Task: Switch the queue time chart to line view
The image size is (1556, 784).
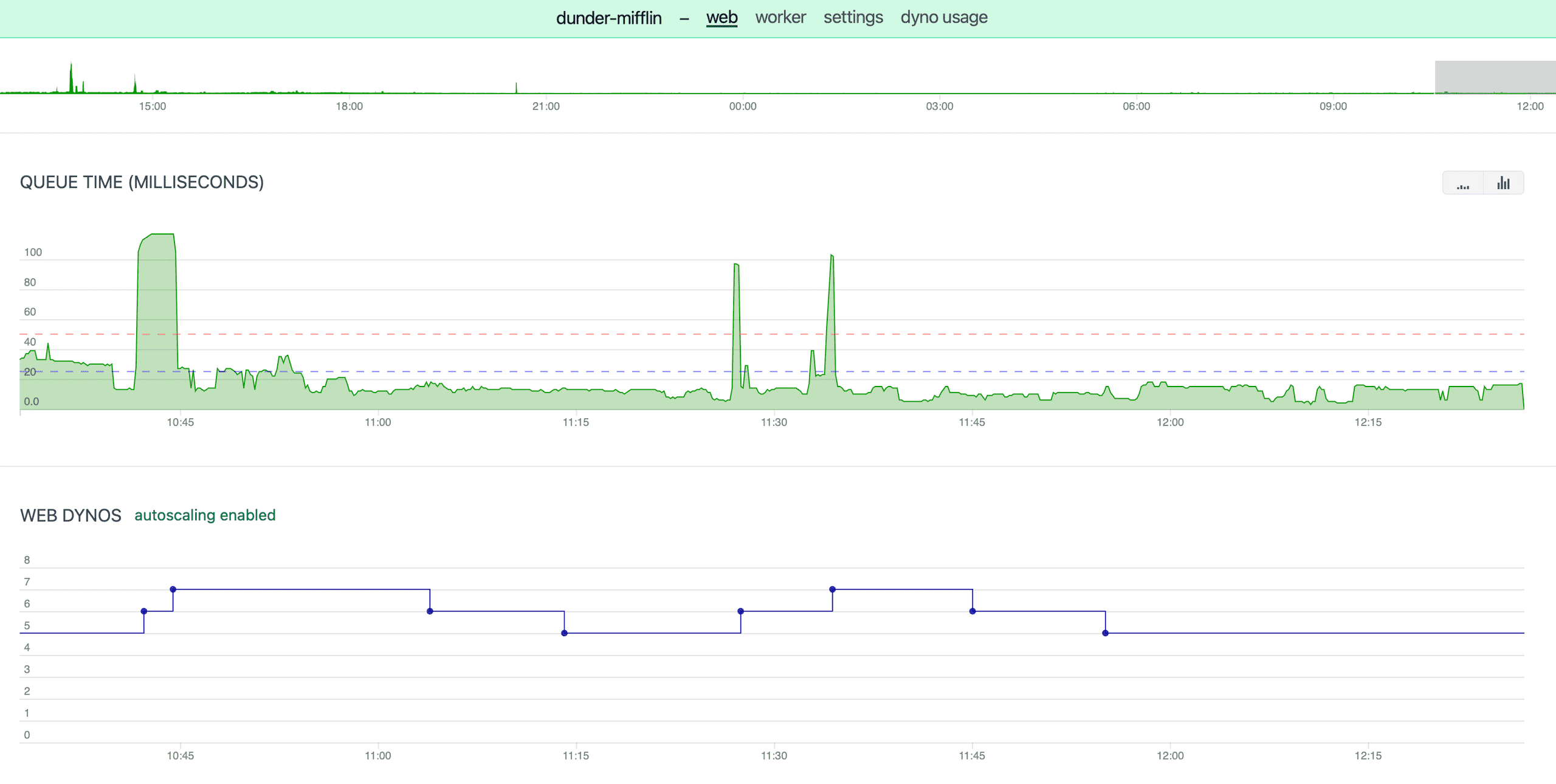Action: (x=1464, y=182)
